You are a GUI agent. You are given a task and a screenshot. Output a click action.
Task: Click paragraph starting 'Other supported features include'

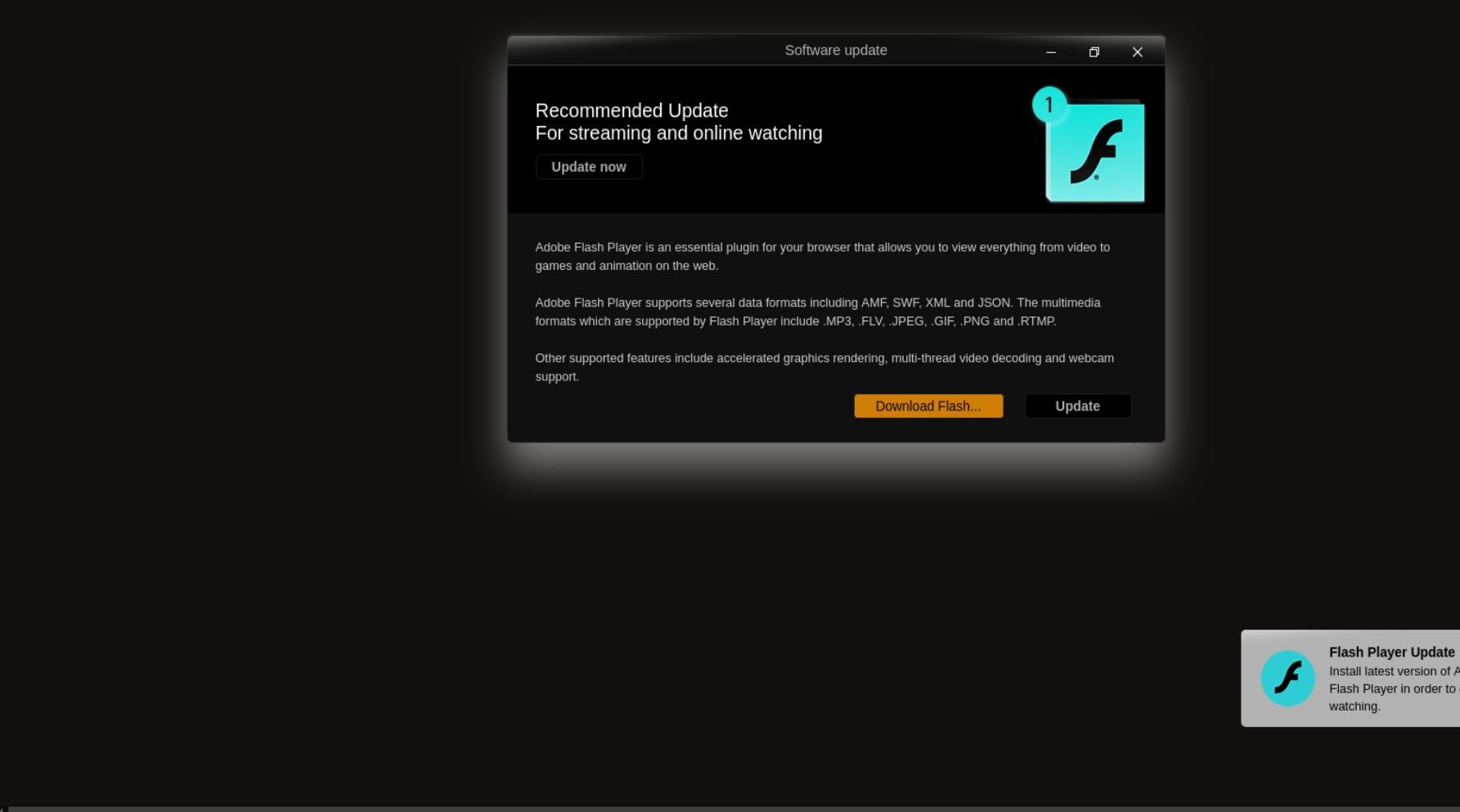point(824,367)
